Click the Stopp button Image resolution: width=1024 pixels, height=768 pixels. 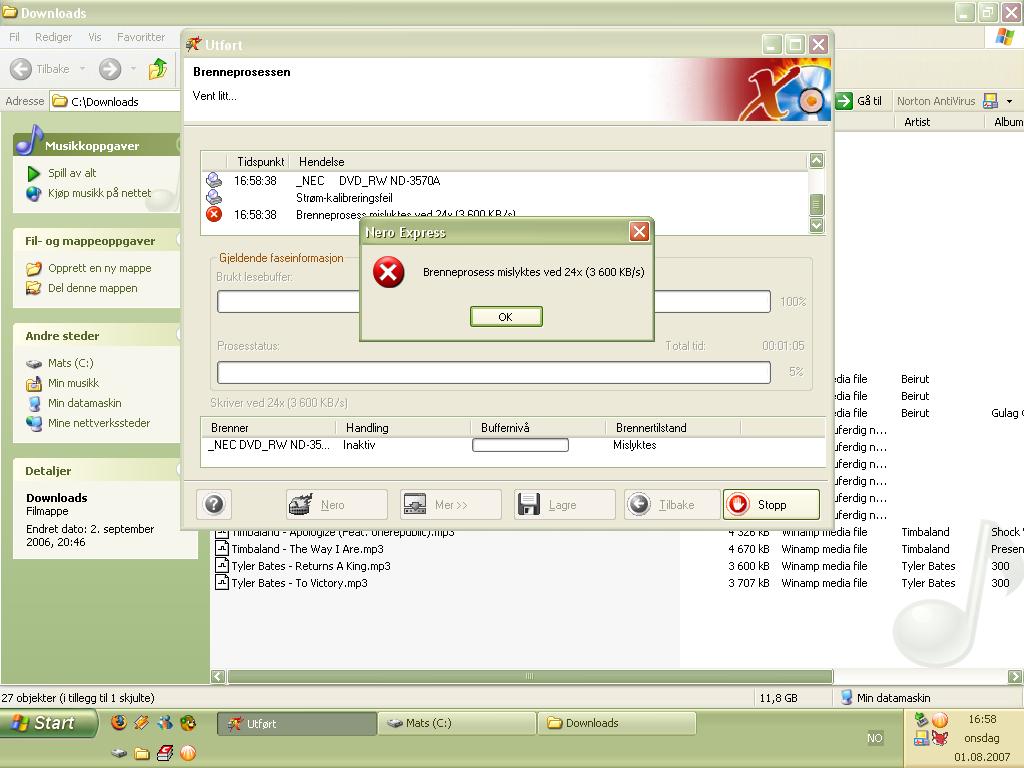[771, 505]
